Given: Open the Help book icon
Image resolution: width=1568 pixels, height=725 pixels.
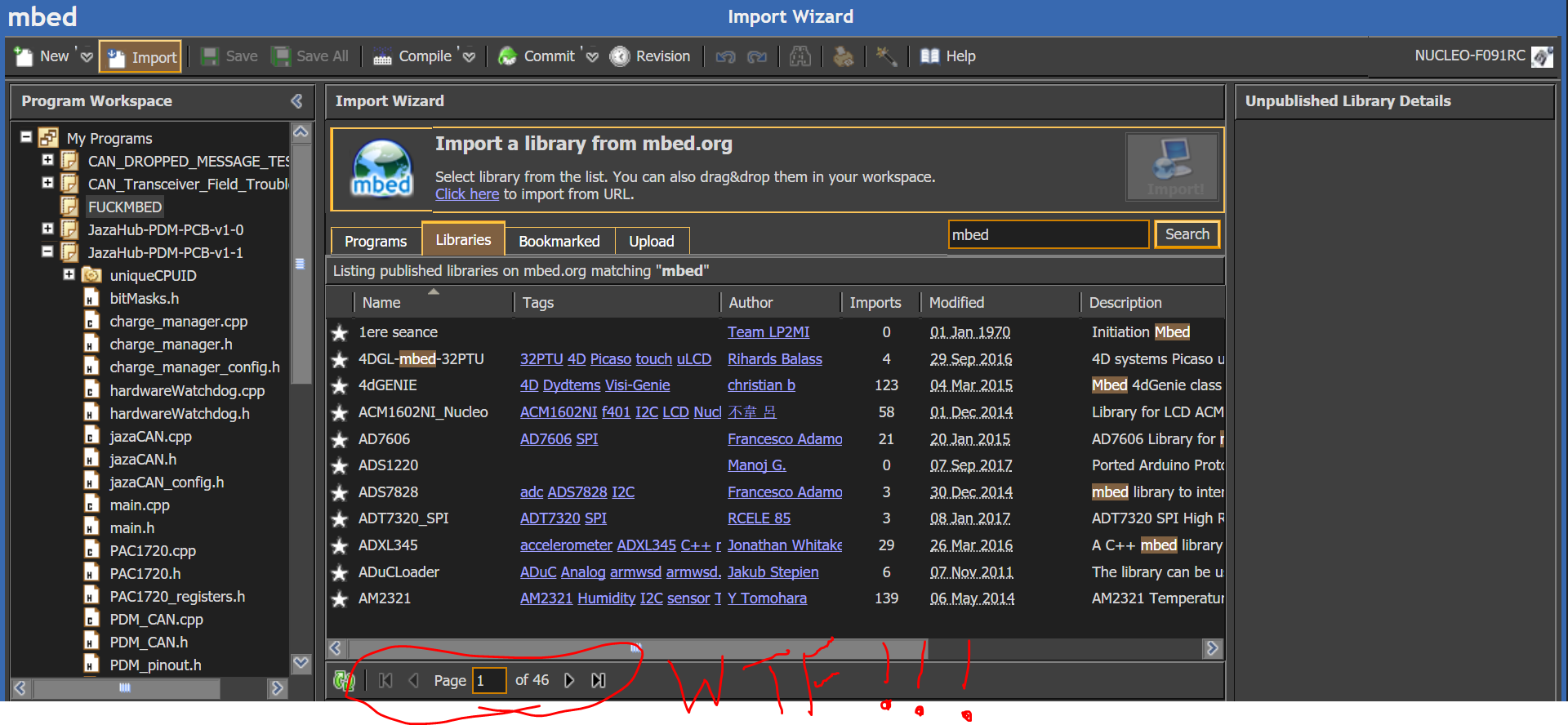Looking at the screenshot, I should (929, 56).
